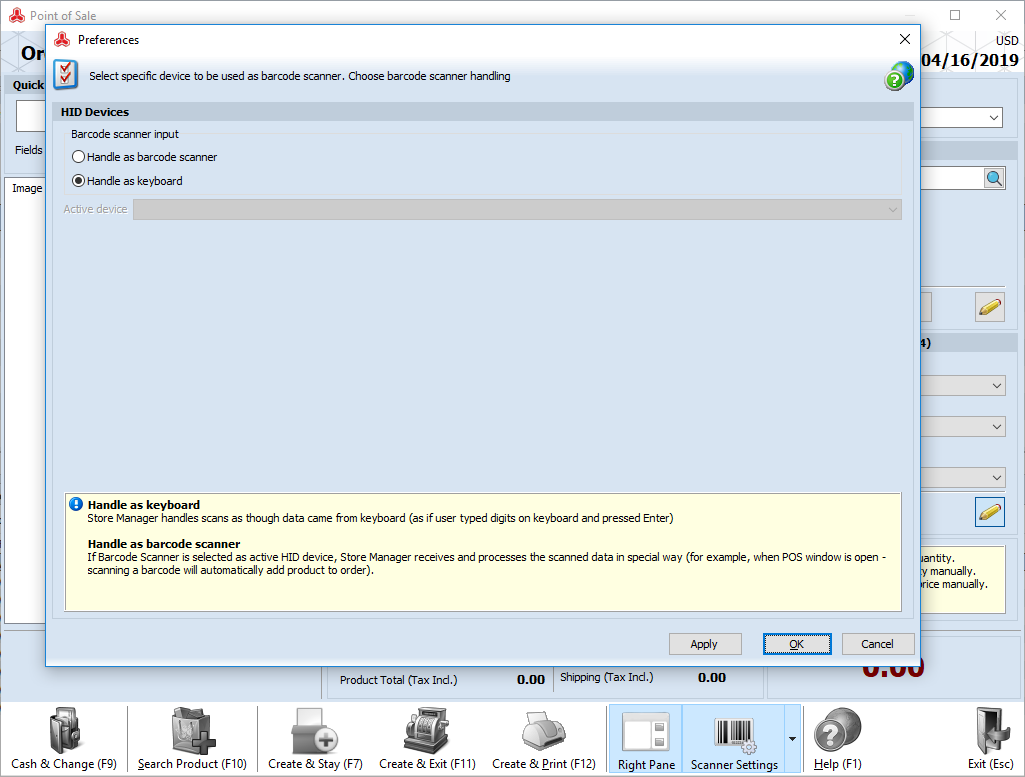Close the Preferences dialog
The image size is (1025, 777).
(x=905, y=39)
